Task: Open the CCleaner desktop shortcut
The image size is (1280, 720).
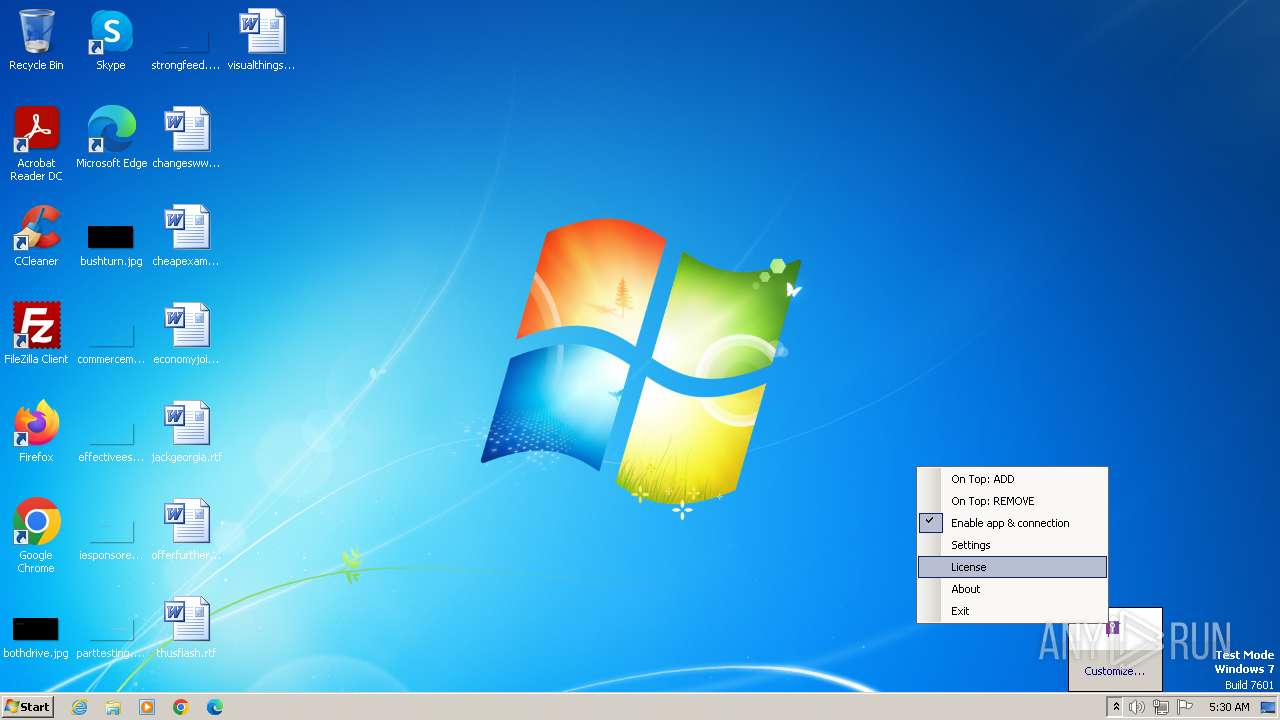Action: 36,236
